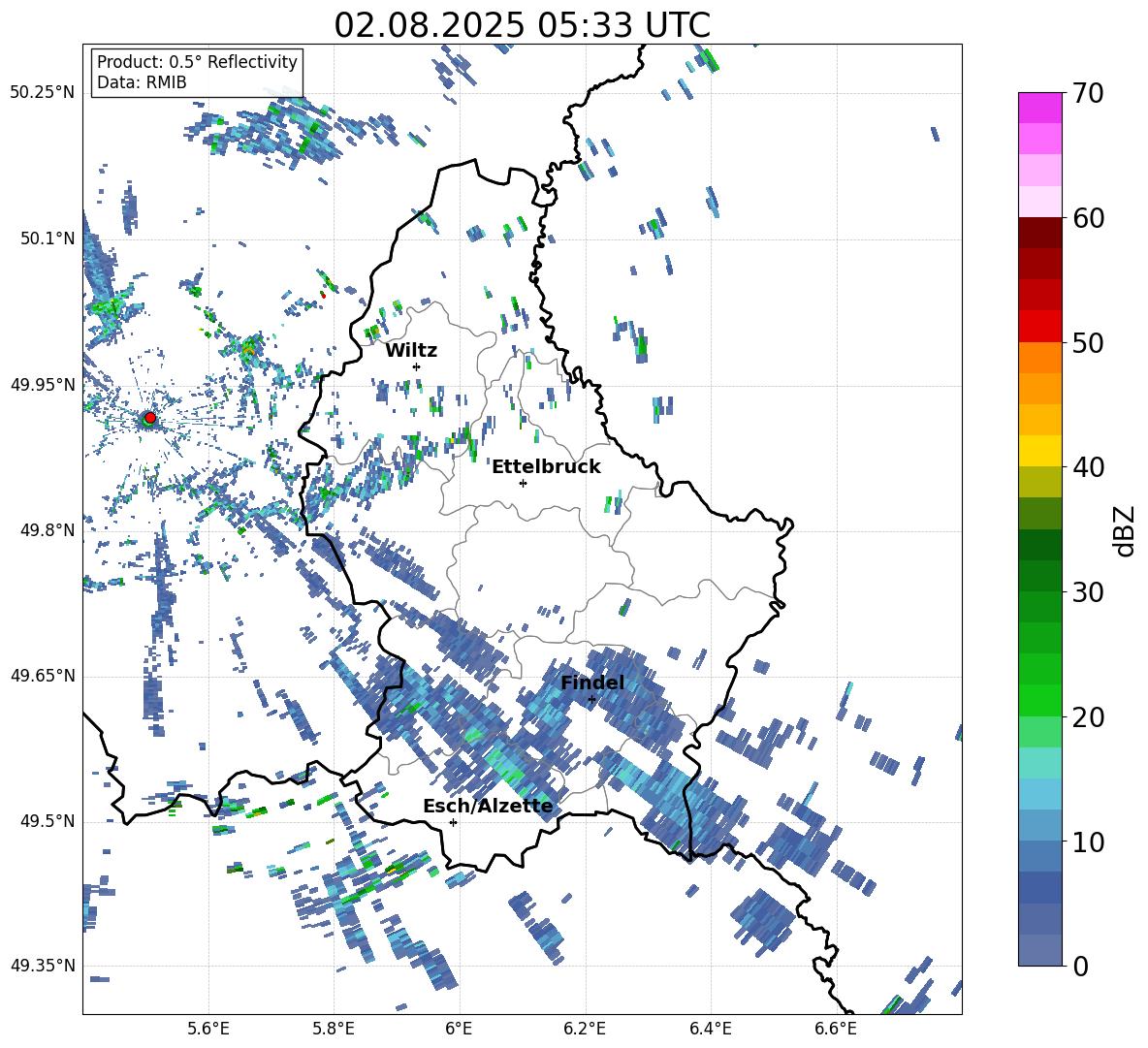Click the 70 colorbar tick label
The image size is (1148, 1048).
[1087, 93]
